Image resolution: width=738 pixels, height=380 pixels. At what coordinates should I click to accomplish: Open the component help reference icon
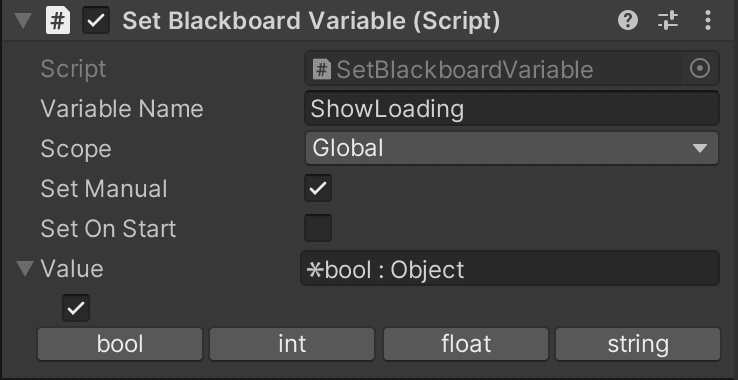click(627, 21)
